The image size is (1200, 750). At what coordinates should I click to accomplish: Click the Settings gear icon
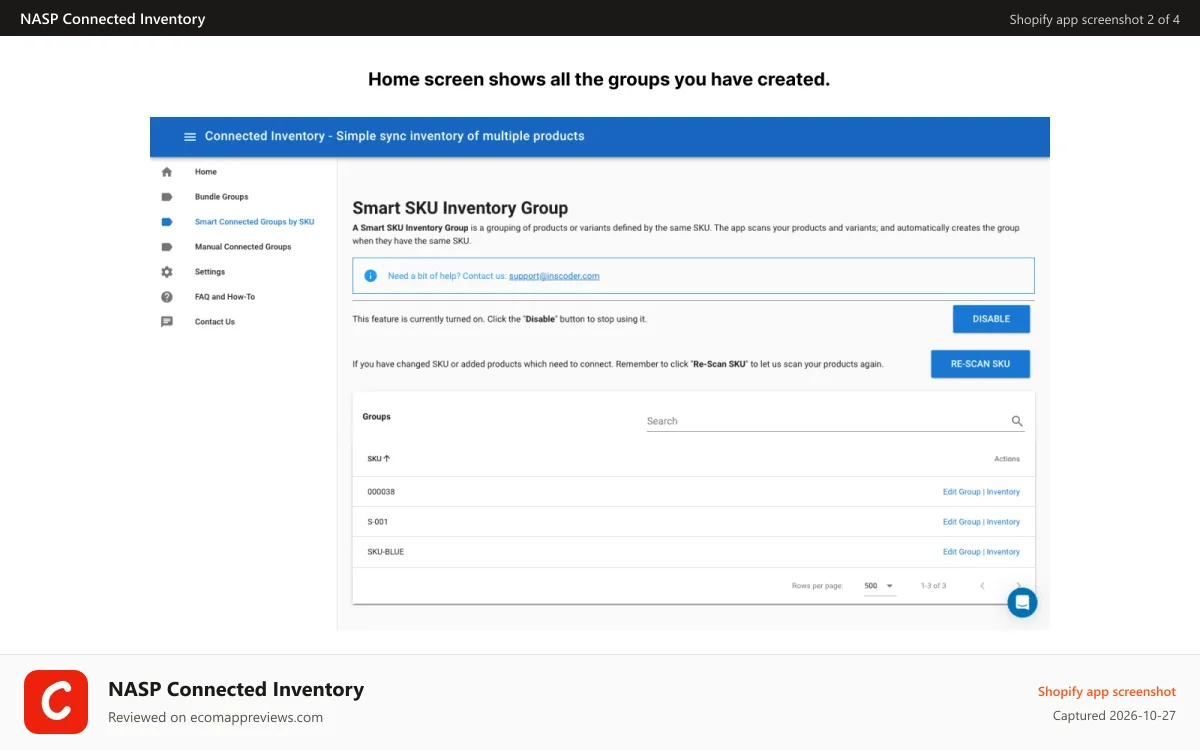click(x=167, y=272)
